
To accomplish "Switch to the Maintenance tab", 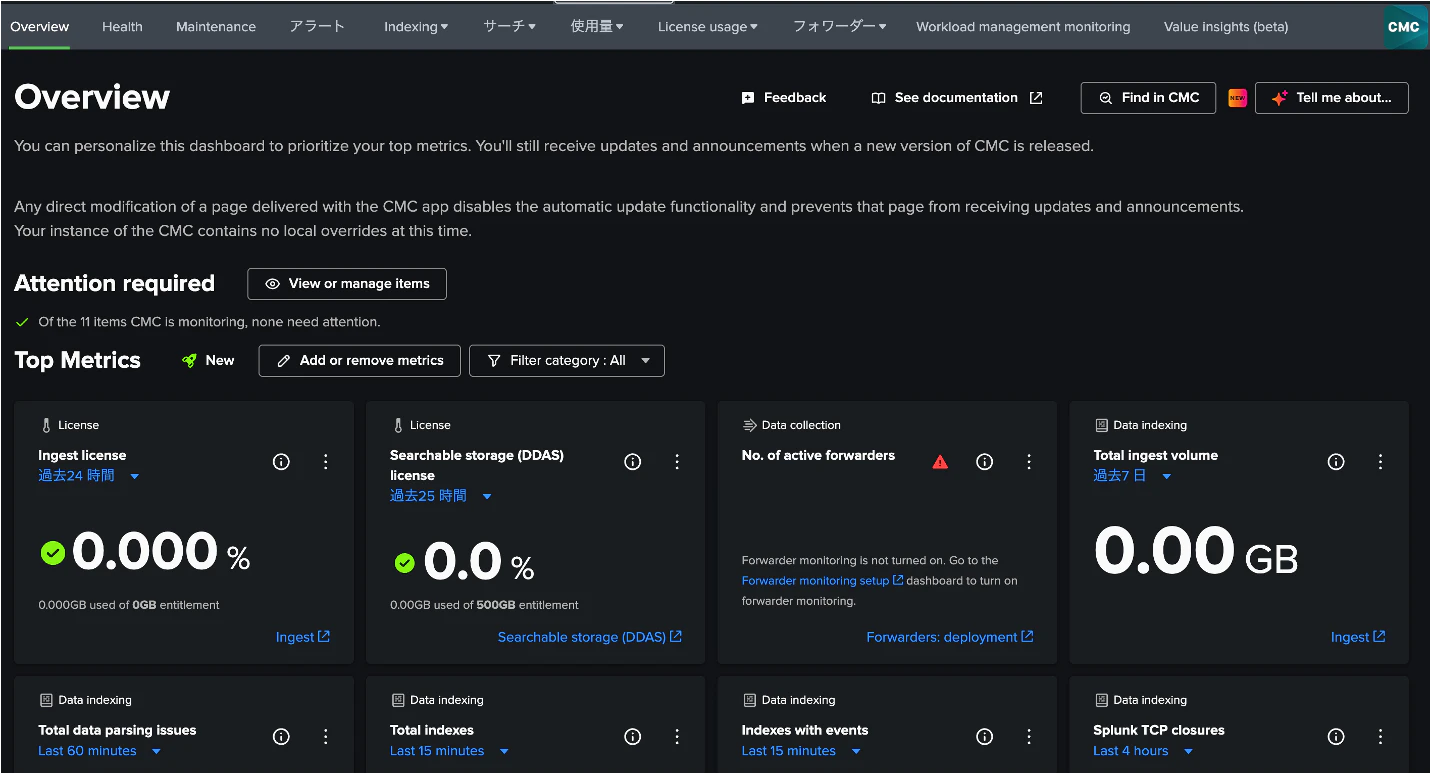I will (216, 27).
